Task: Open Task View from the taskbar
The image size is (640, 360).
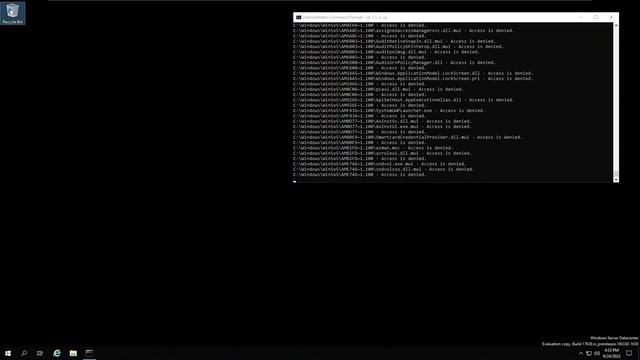Action: pos(40,353)
